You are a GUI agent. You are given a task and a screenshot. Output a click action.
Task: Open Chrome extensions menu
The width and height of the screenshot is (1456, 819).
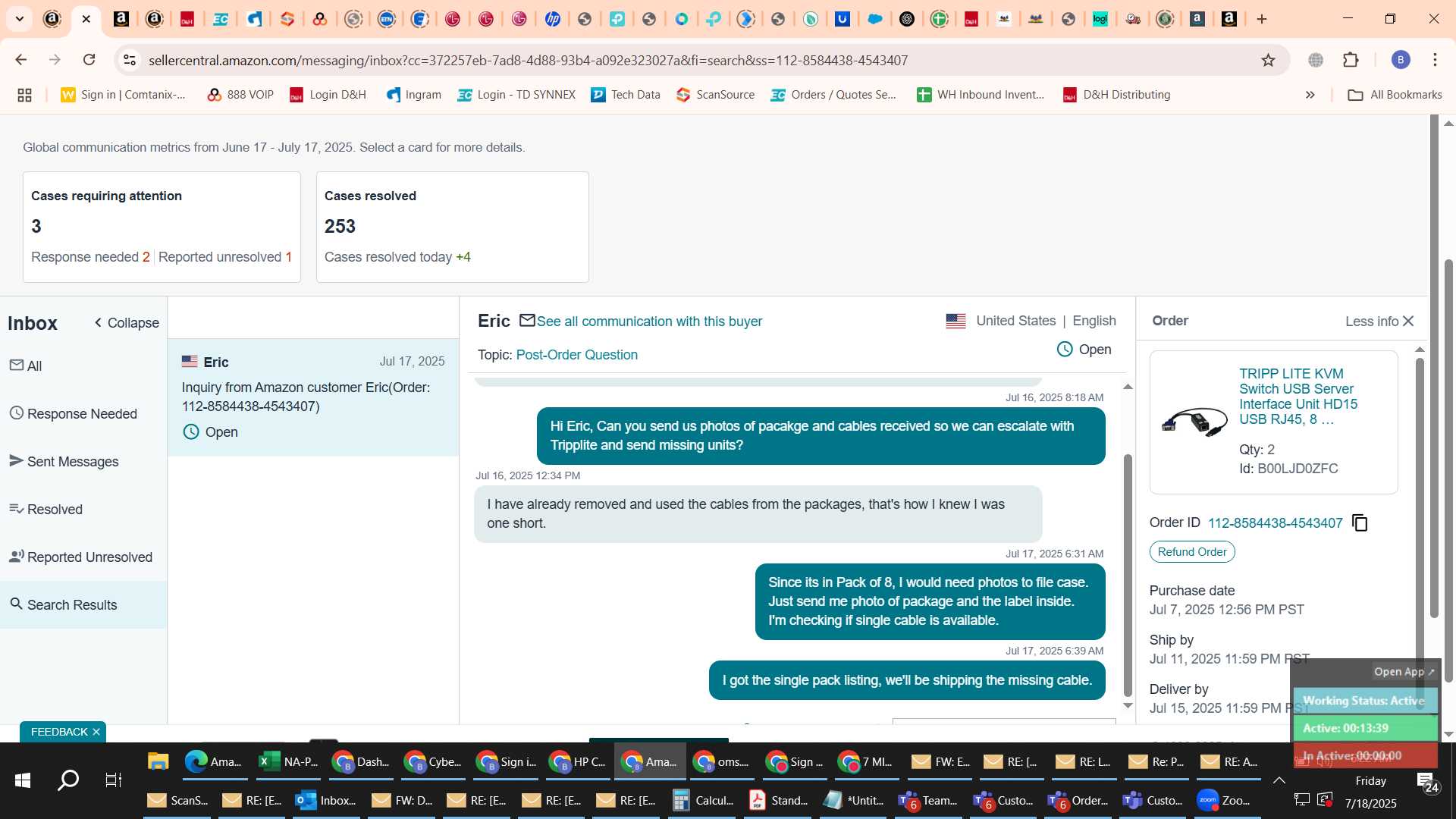click(x=1351, y=60)
